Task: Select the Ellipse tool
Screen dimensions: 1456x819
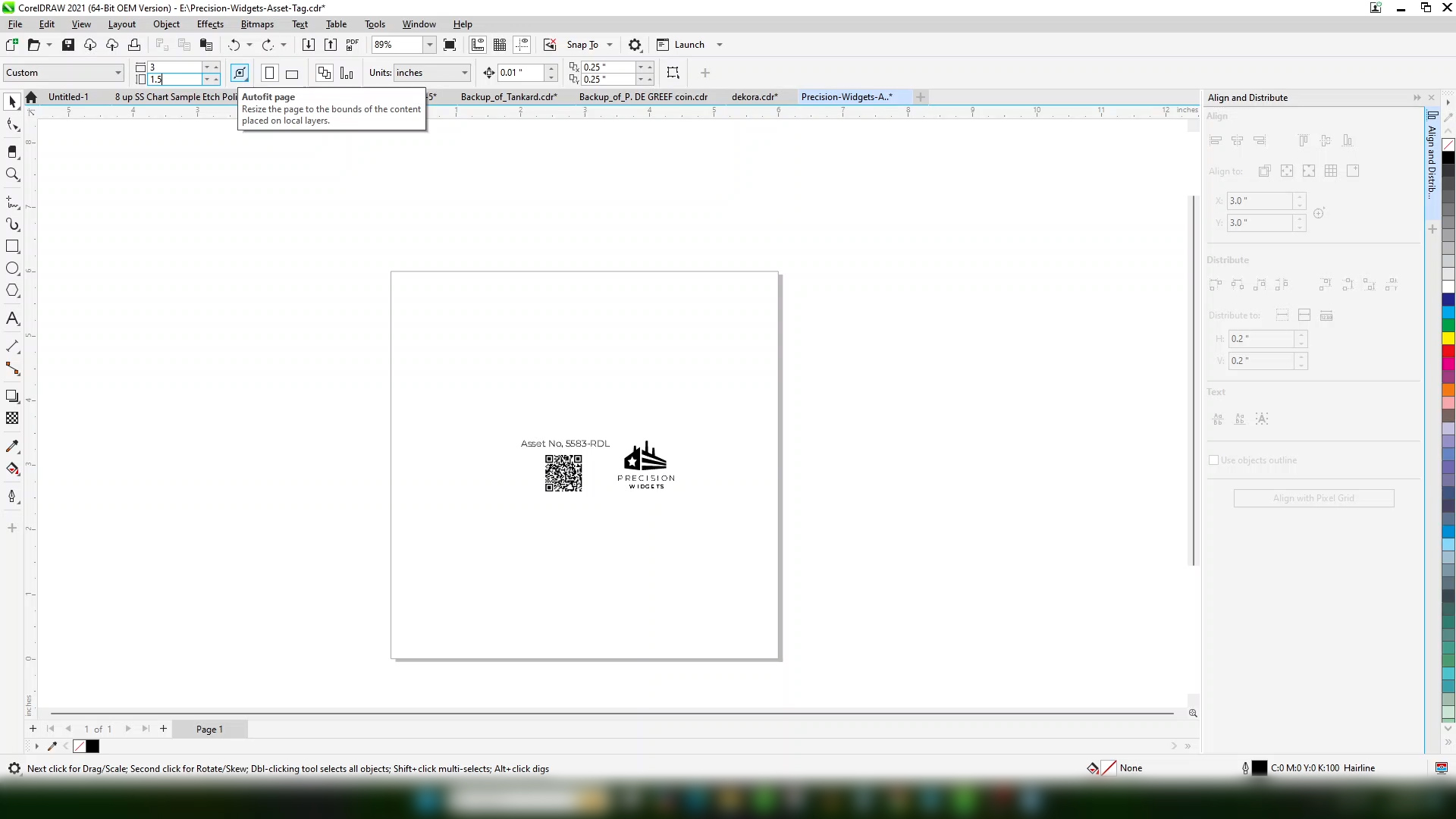Action: point(12,268)
